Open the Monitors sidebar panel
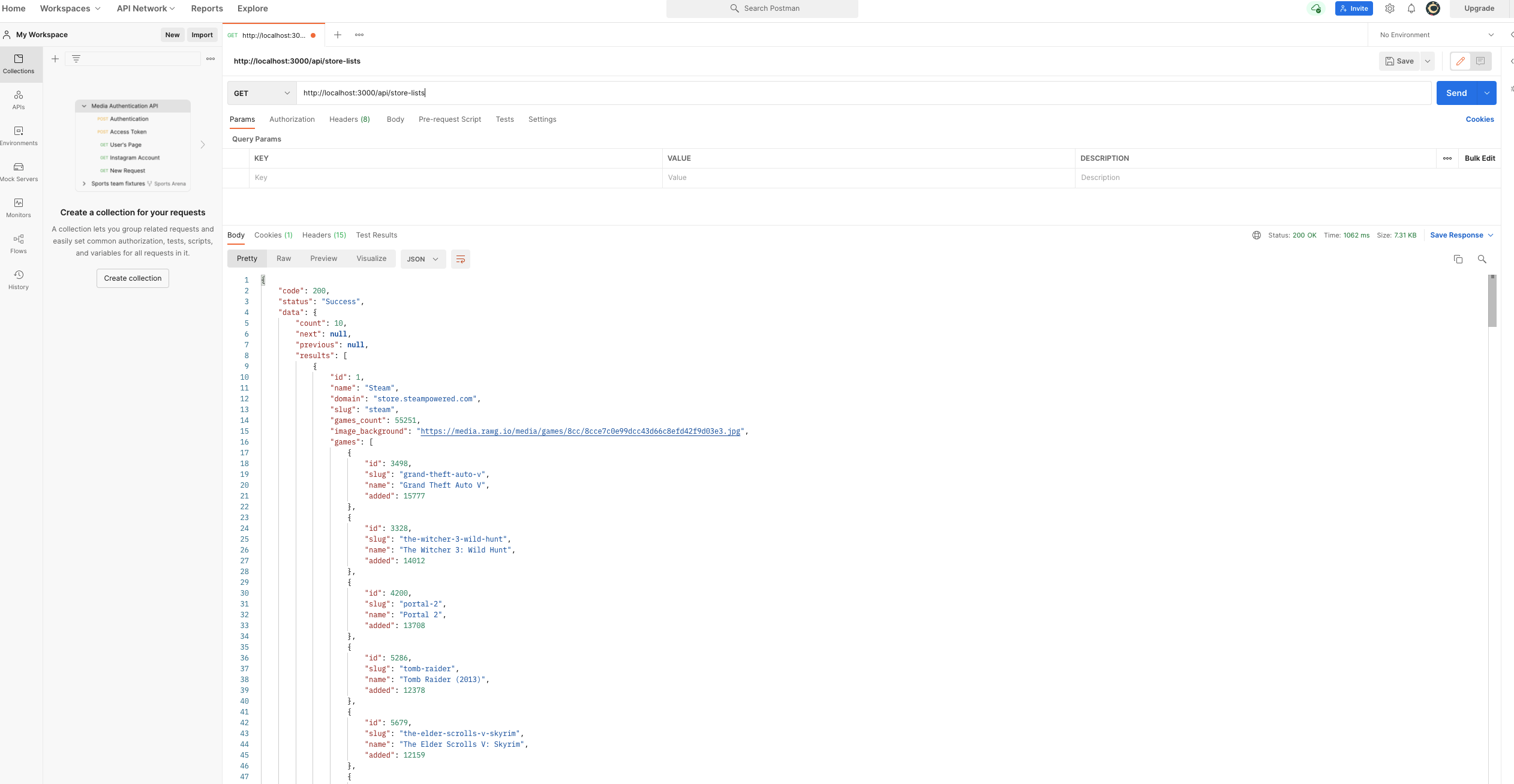 [19, 208]
